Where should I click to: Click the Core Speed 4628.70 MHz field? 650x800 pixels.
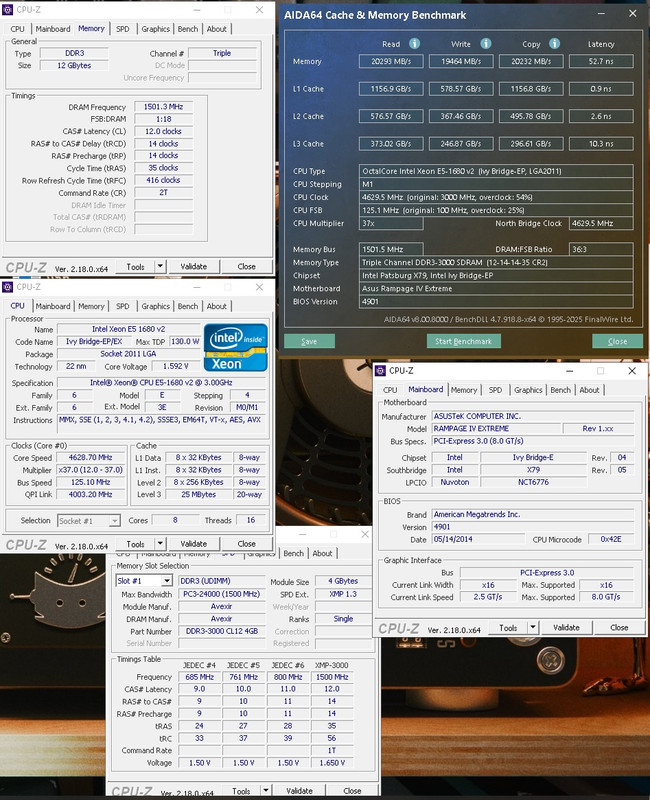(91, 458)
